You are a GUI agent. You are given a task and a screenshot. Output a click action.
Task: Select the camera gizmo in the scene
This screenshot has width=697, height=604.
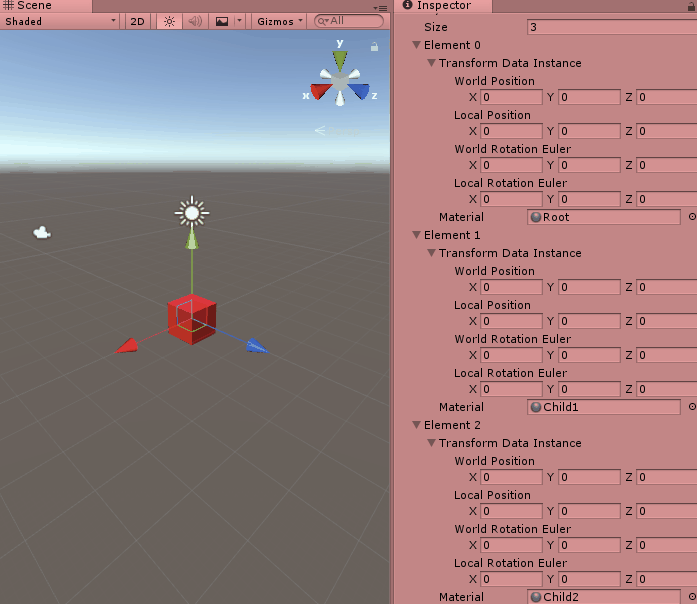pos(42,232)
